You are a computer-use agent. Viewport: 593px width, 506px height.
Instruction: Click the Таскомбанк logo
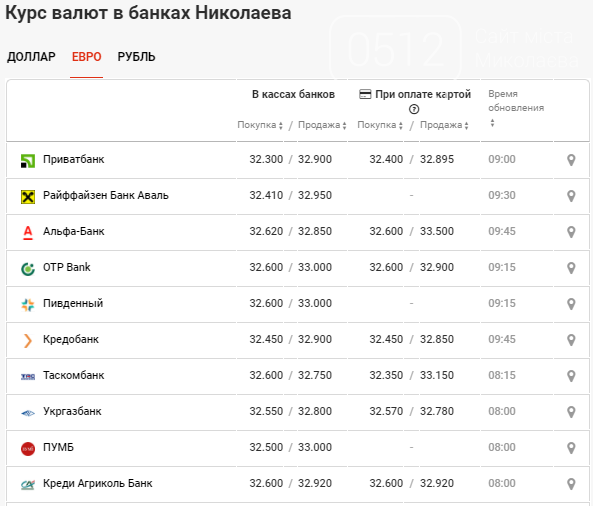(28, 376)
